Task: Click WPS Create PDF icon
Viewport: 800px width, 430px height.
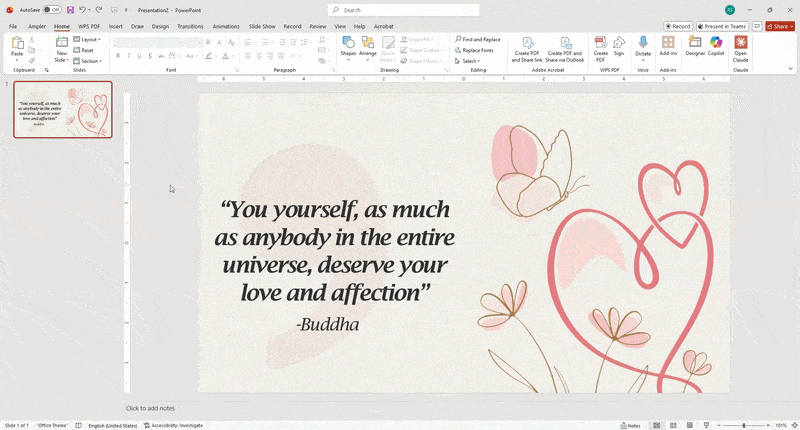Action: click(x=601, y=43)
